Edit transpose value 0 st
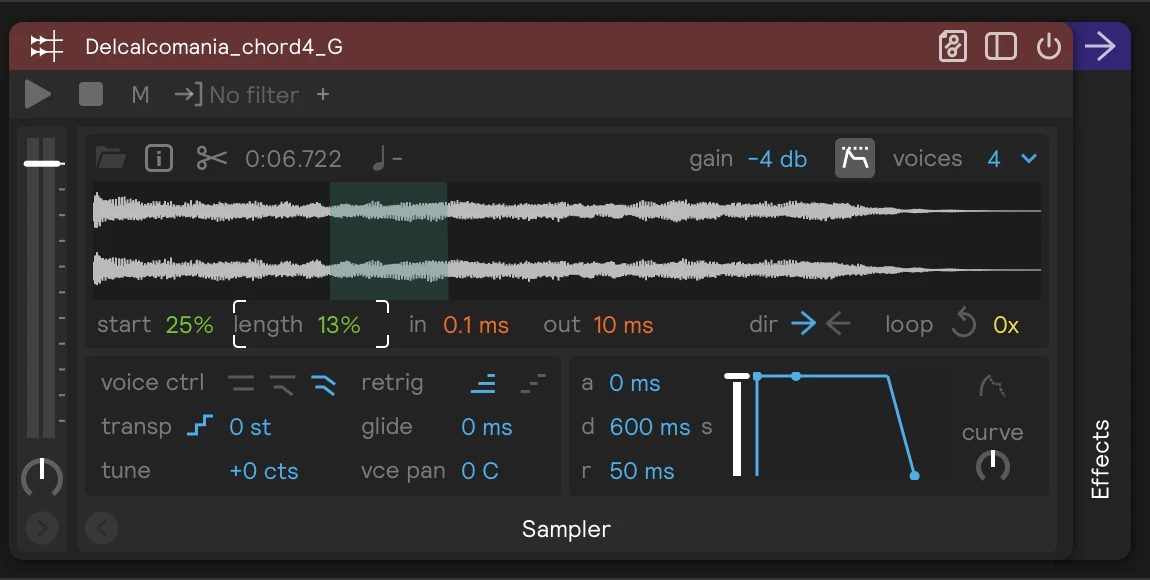Screen dimensions: 1150x580 250,427
